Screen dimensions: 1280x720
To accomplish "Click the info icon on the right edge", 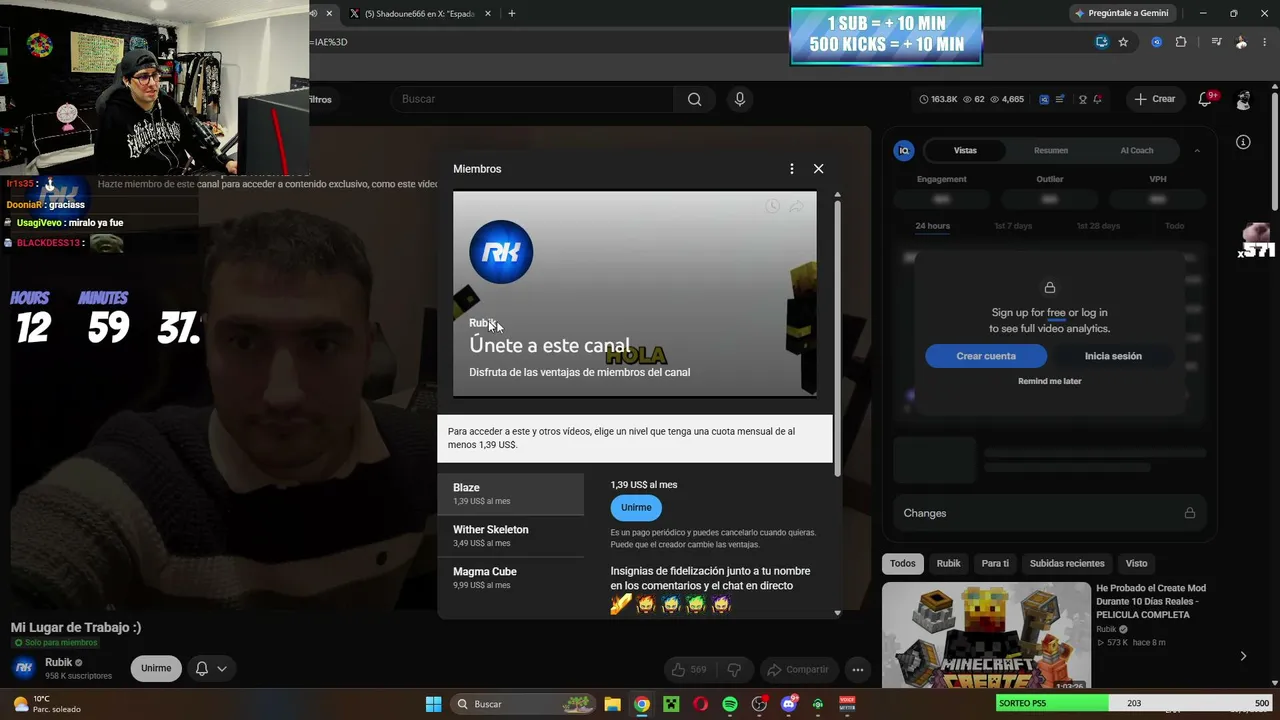I will [x=1243, y=142].
